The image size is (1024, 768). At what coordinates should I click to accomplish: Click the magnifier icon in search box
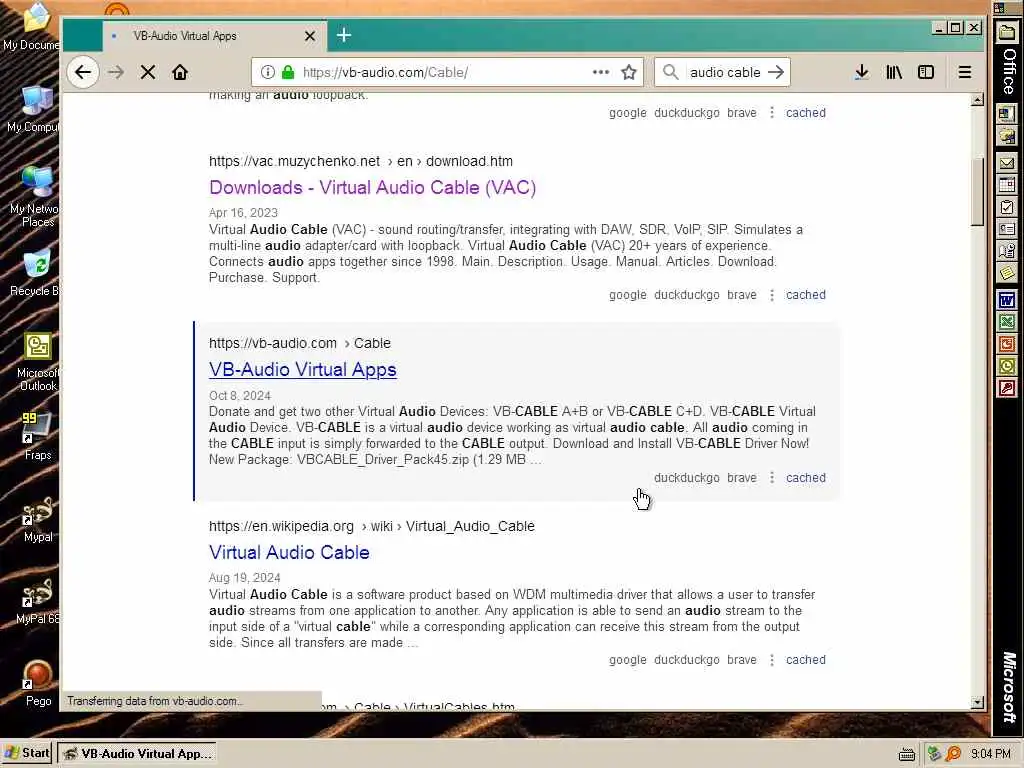(671, 72)
